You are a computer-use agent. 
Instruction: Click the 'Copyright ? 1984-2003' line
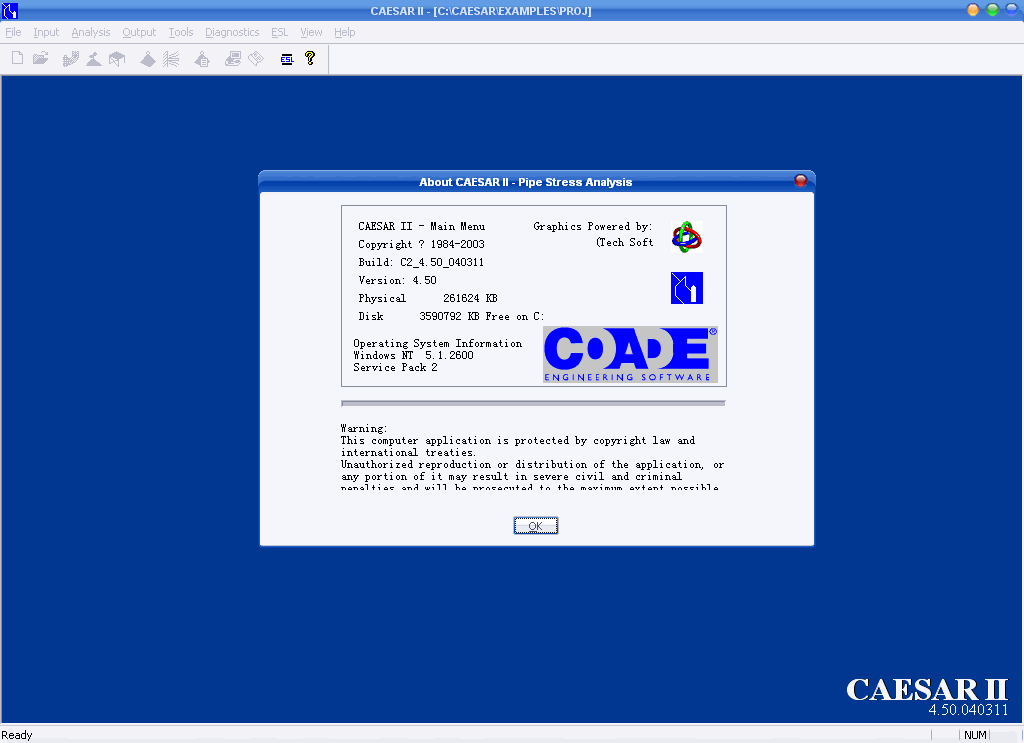(421, 244)
